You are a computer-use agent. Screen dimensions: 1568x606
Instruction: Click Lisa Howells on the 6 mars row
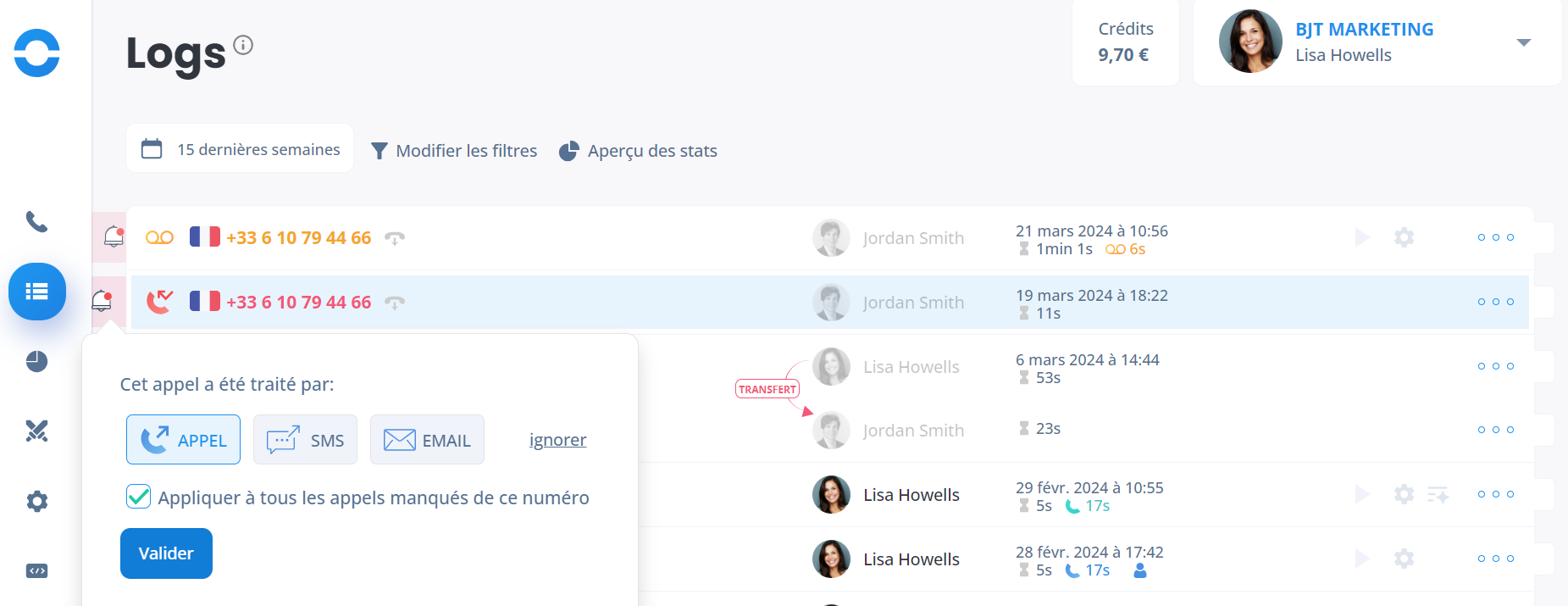[911, 367]
